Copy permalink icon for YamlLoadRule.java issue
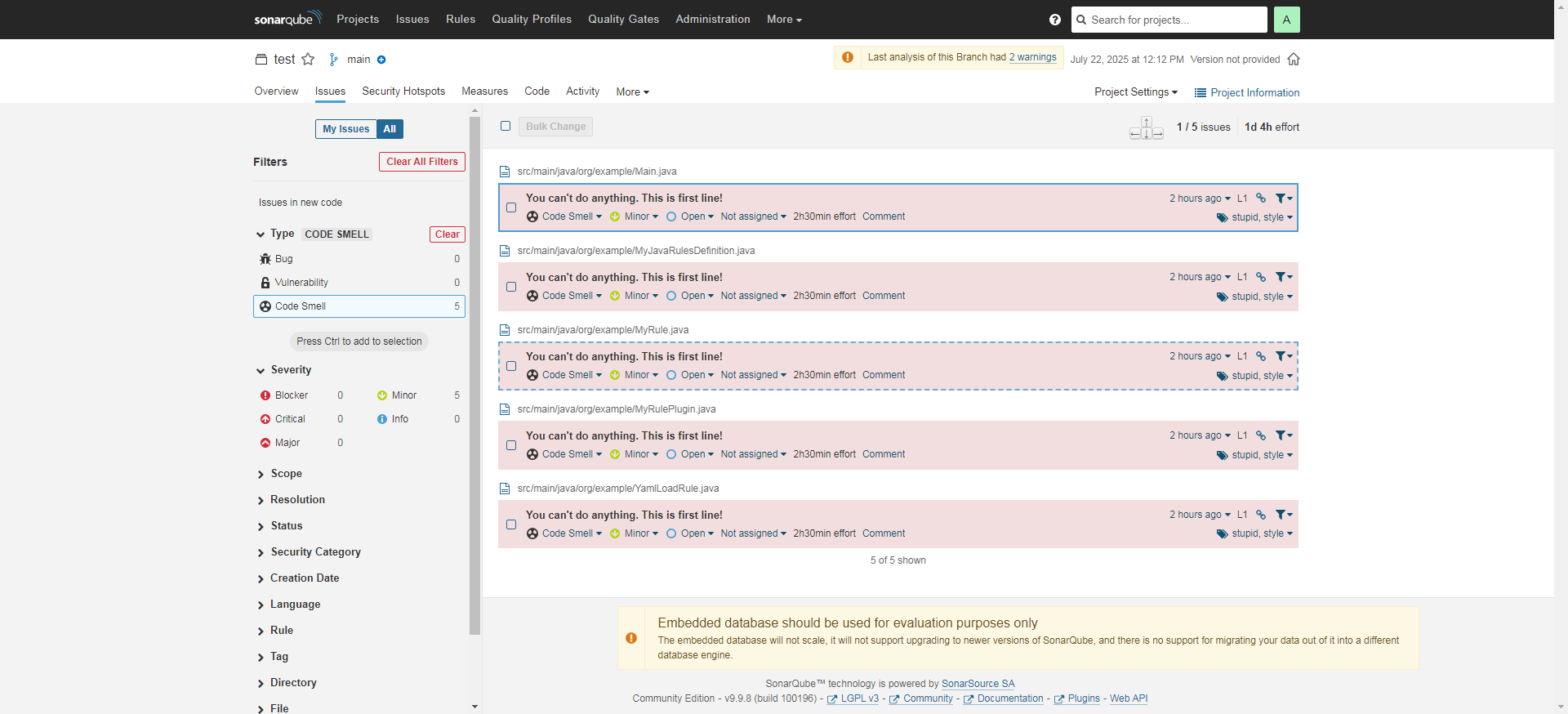 point(1261,515)
